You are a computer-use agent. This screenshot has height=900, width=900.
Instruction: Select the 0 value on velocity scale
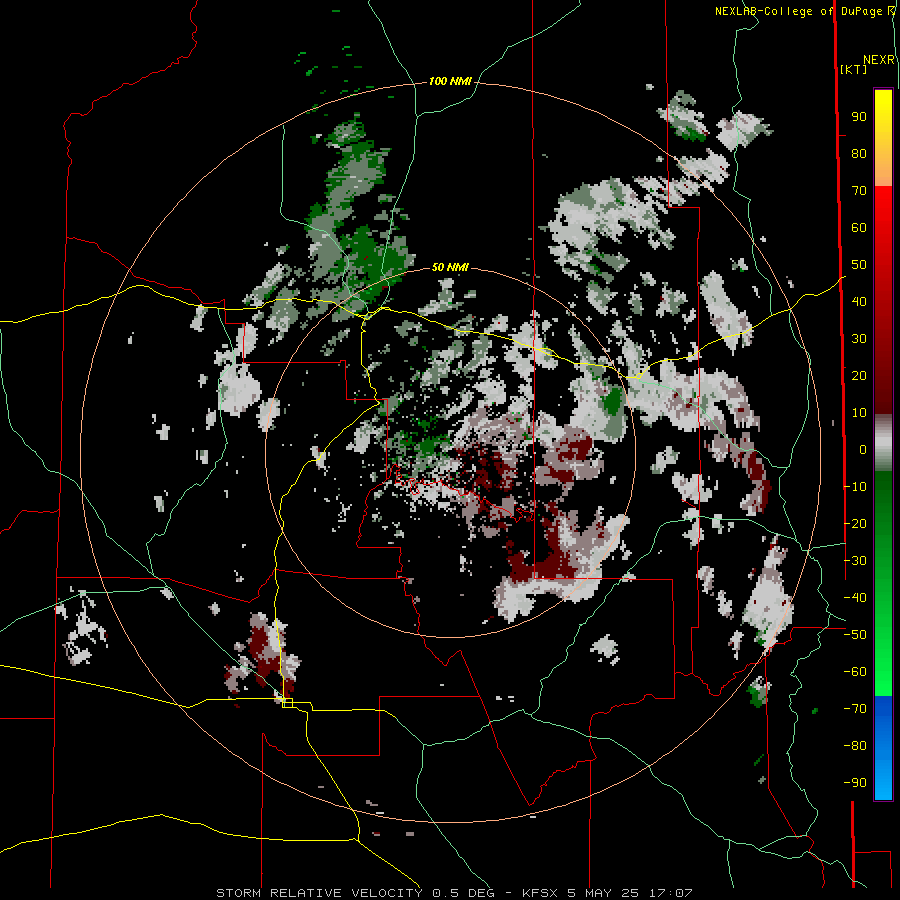pos(863,450)
